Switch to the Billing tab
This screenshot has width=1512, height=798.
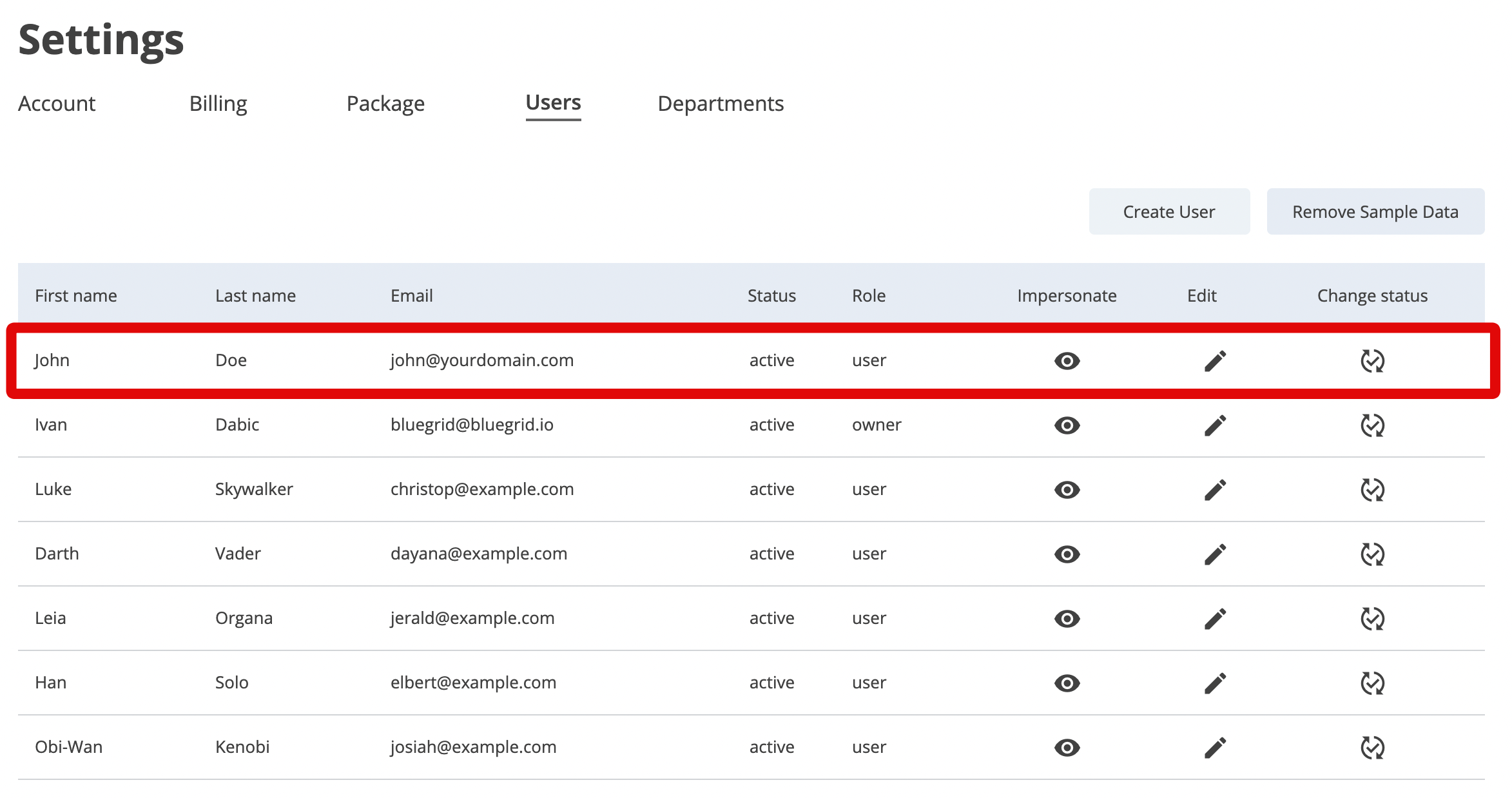[218, 104]
